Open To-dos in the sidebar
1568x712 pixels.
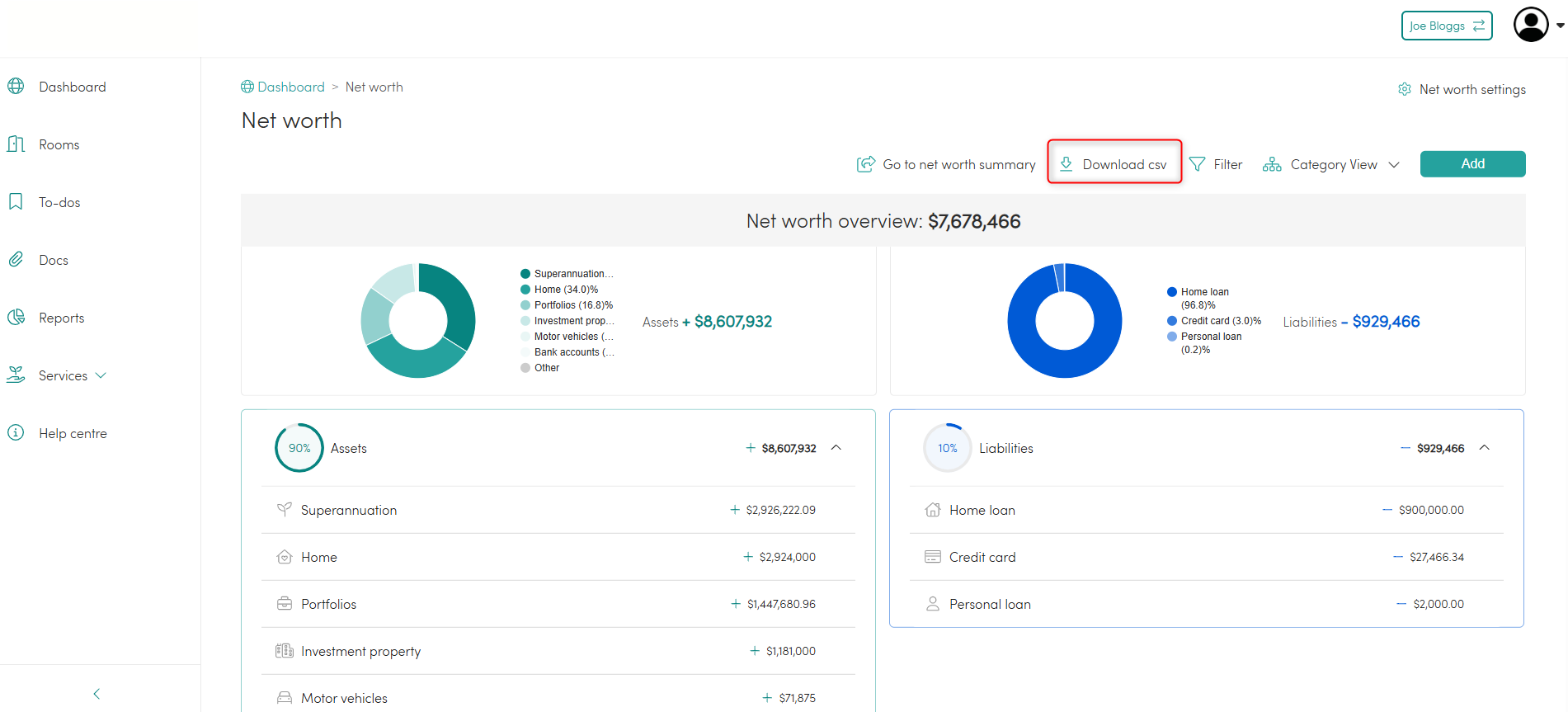point(59,202)
